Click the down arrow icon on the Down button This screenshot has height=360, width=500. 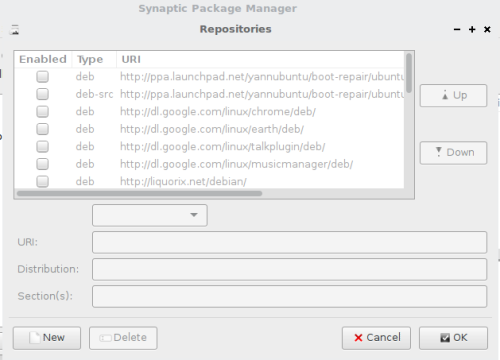(439, 152)
